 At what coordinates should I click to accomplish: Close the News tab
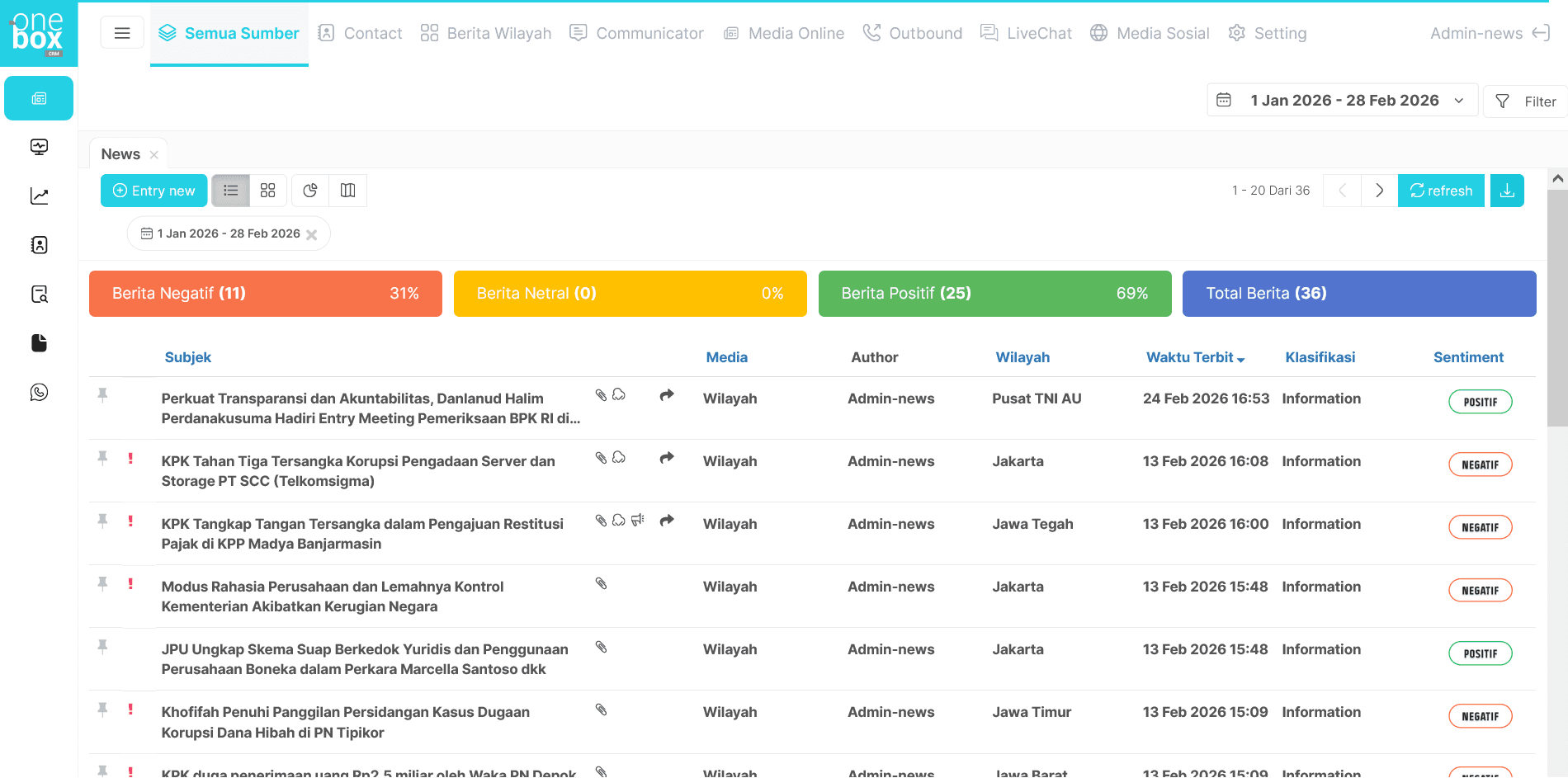[x=154, y=155]
